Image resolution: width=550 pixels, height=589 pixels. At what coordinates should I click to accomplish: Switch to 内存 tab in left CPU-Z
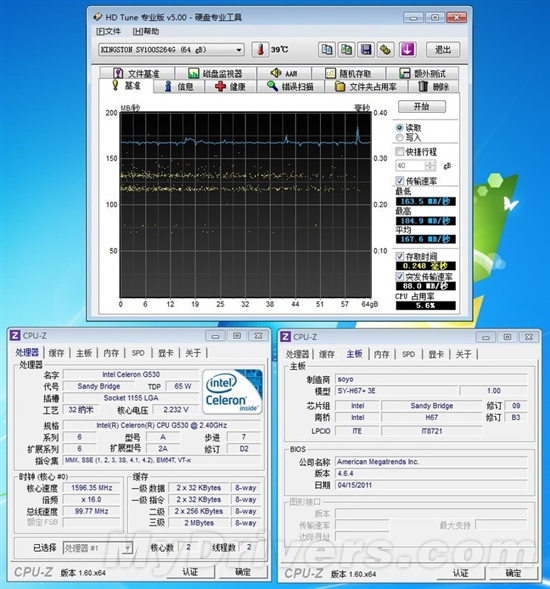(x=111, y=353)
